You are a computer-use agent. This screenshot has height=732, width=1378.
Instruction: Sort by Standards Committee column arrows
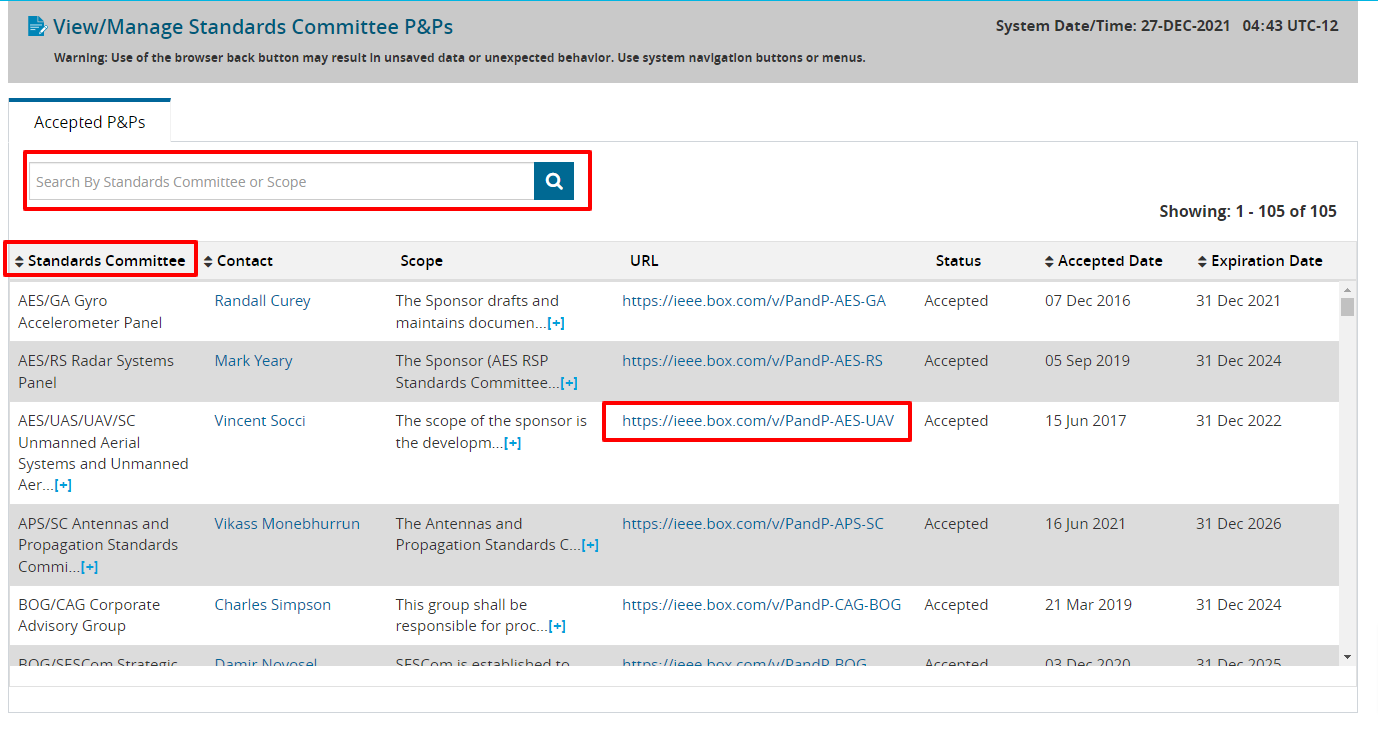point(19,261)
